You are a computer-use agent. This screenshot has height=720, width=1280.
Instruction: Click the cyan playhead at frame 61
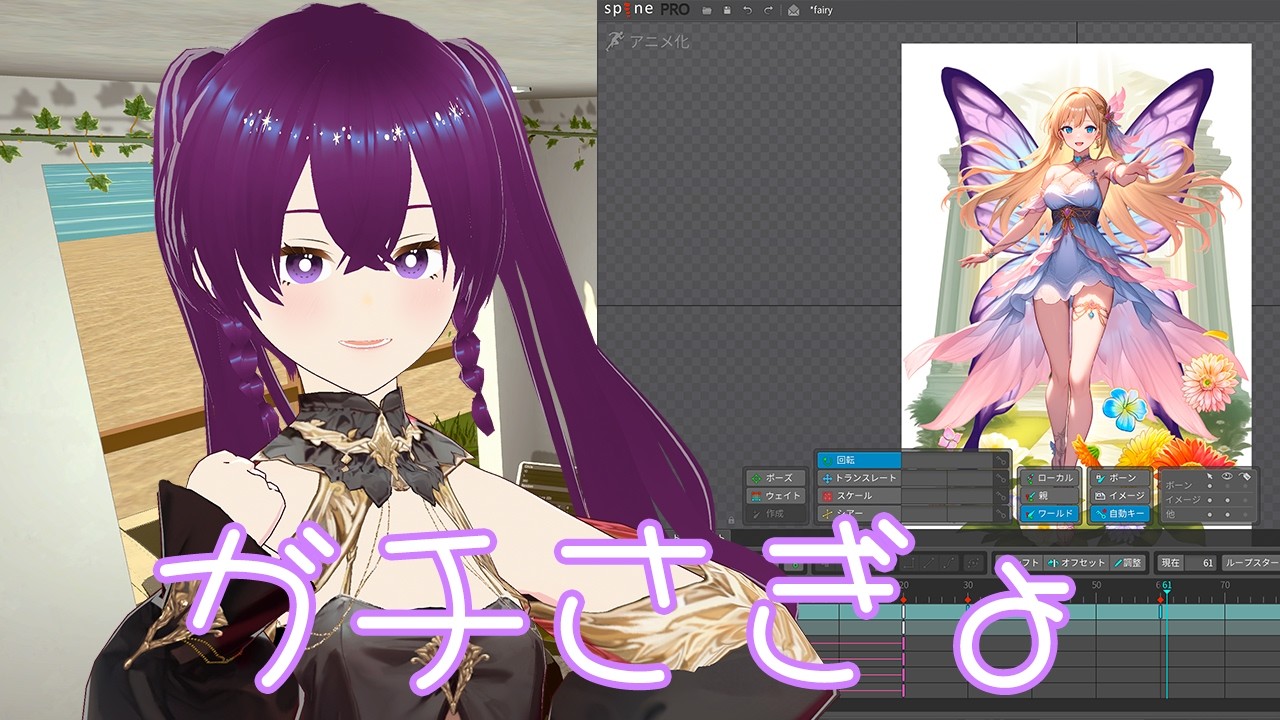click(x=1166, y=594)
